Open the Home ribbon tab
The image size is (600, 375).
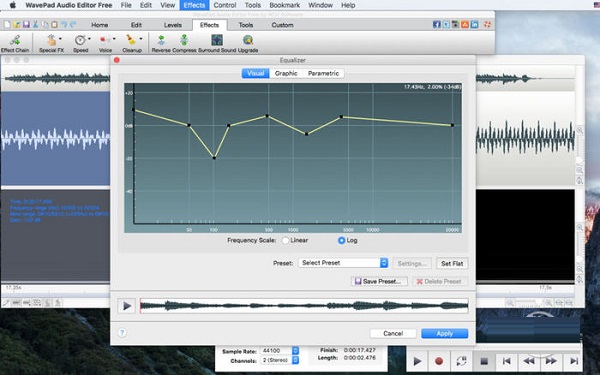[x=99, y=25]
